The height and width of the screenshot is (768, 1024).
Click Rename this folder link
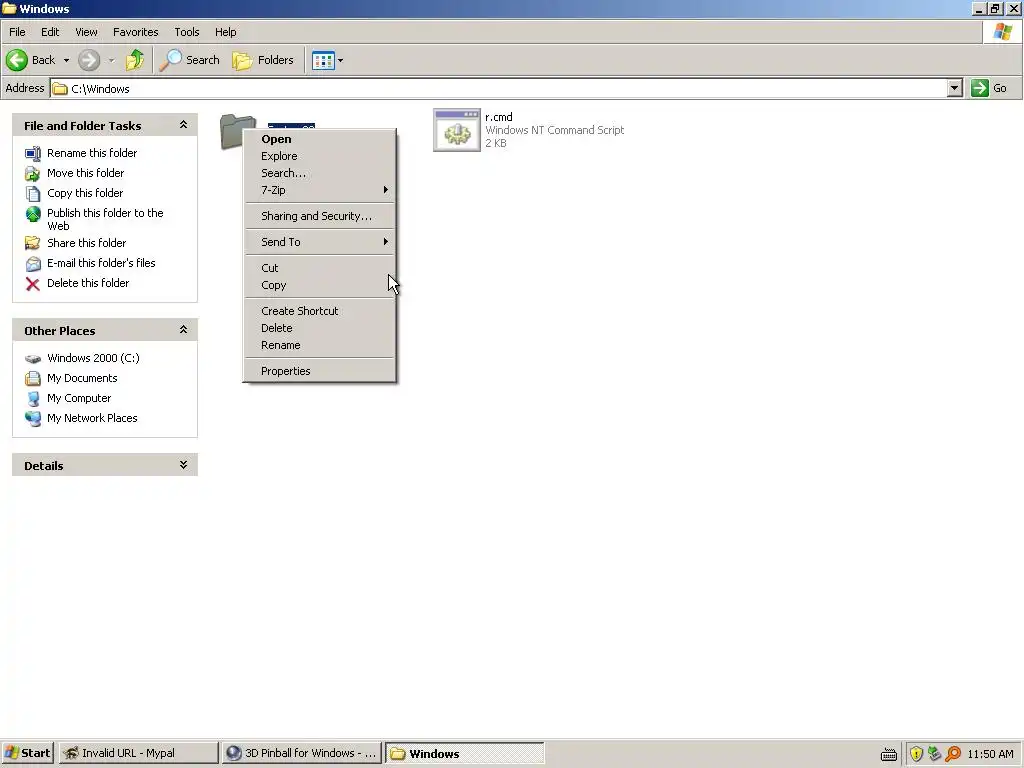[92, 153]
